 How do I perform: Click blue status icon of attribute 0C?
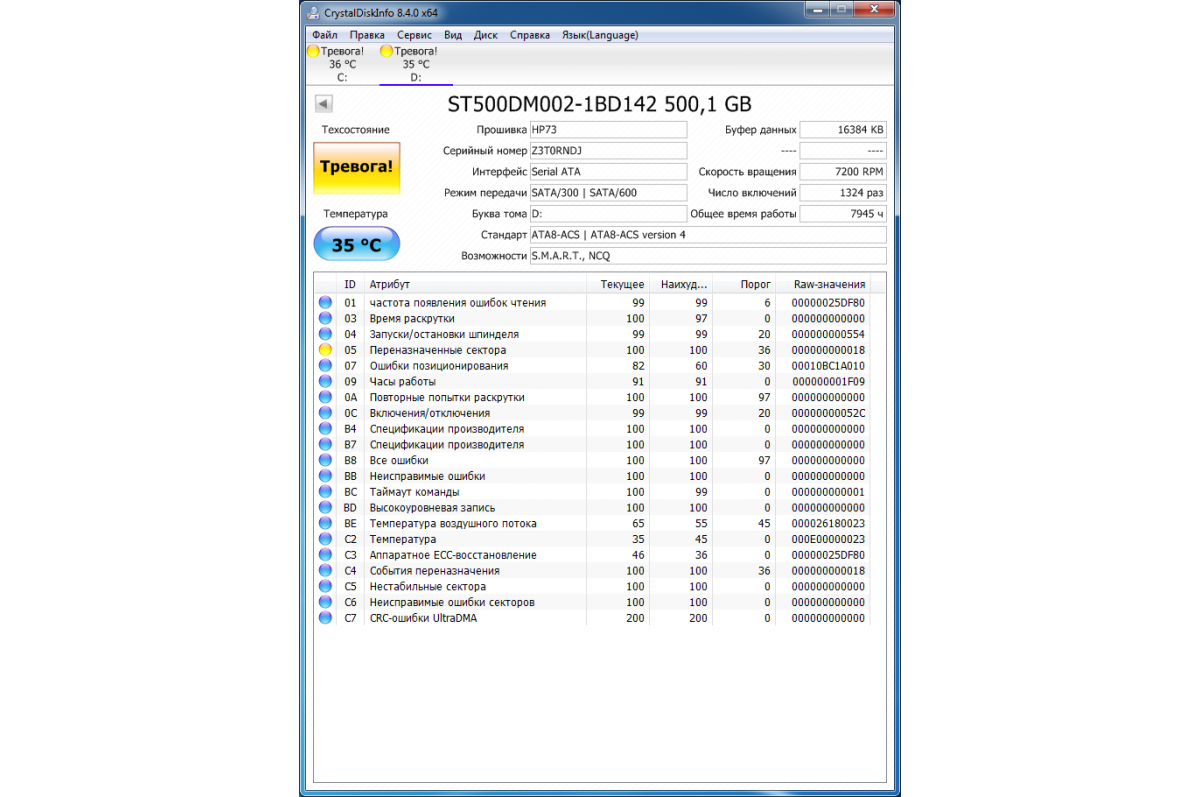point(325,413)
